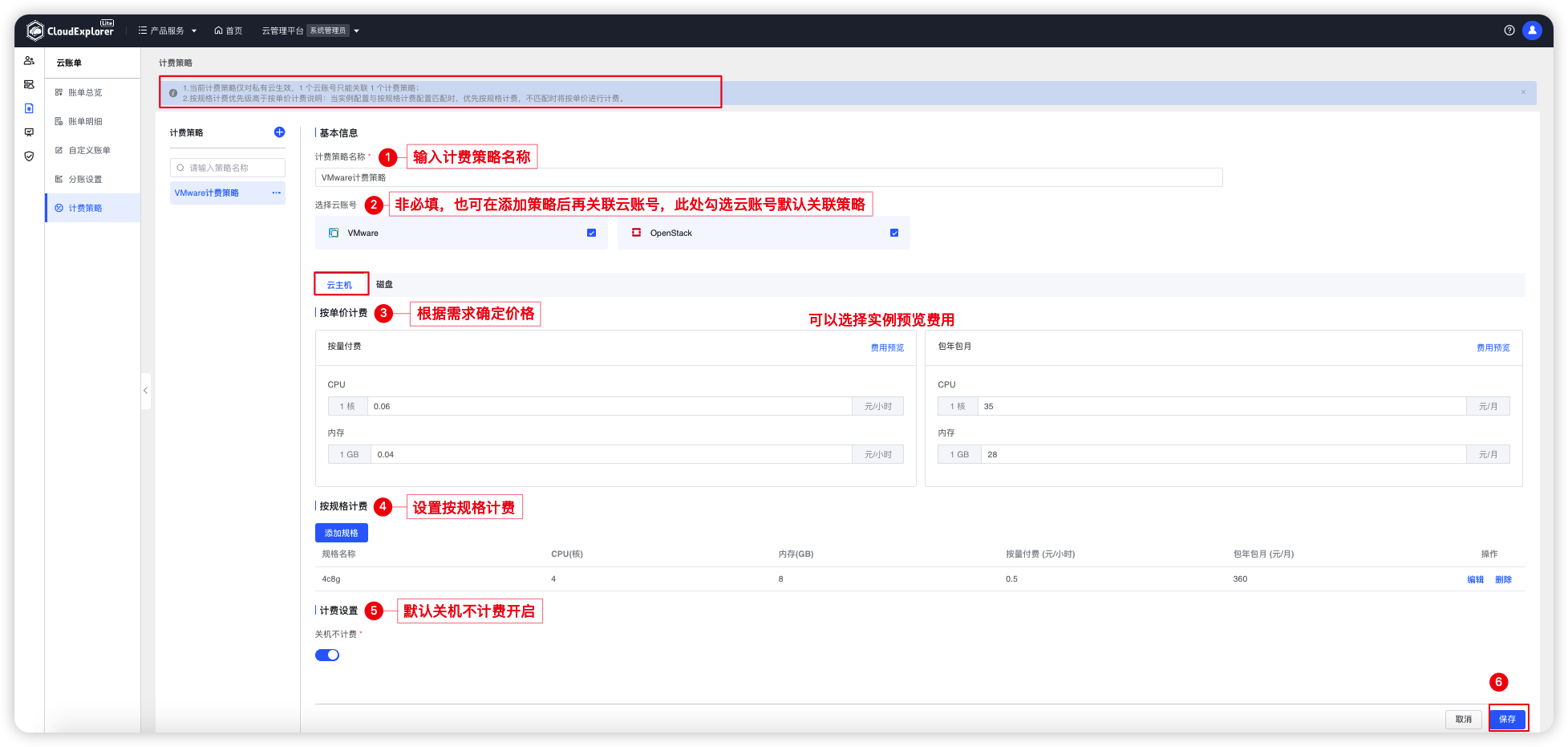Image resolution: width=1568 pixels, height=747 pixels.
Task: Click the CloudExplorer logo
Action: [x=71, y=30]
